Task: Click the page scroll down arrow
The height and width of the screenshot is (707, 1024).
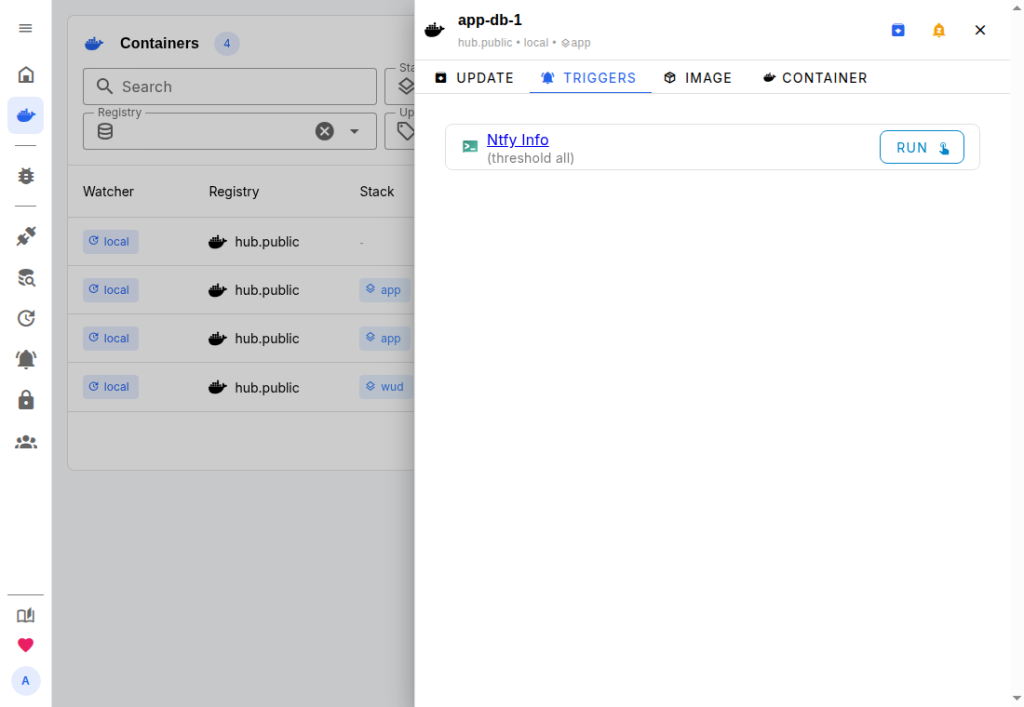Action: point(1017,699)
